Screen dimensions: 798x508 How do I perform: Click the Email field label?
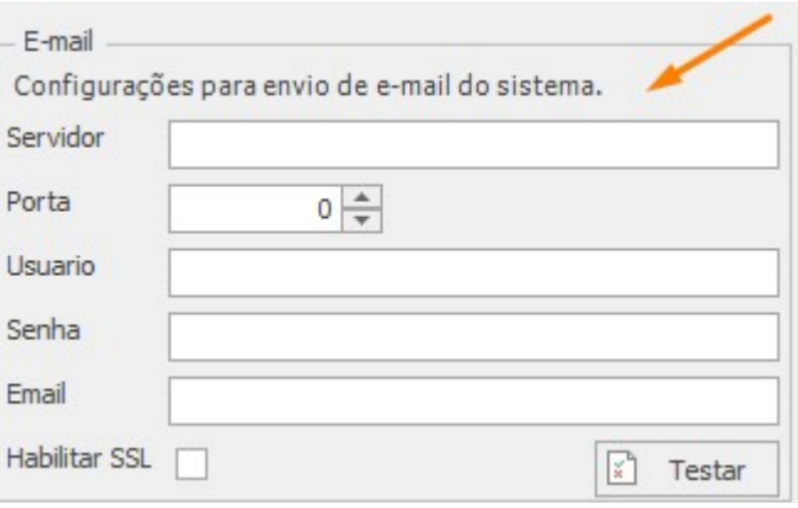pos(37,393)
